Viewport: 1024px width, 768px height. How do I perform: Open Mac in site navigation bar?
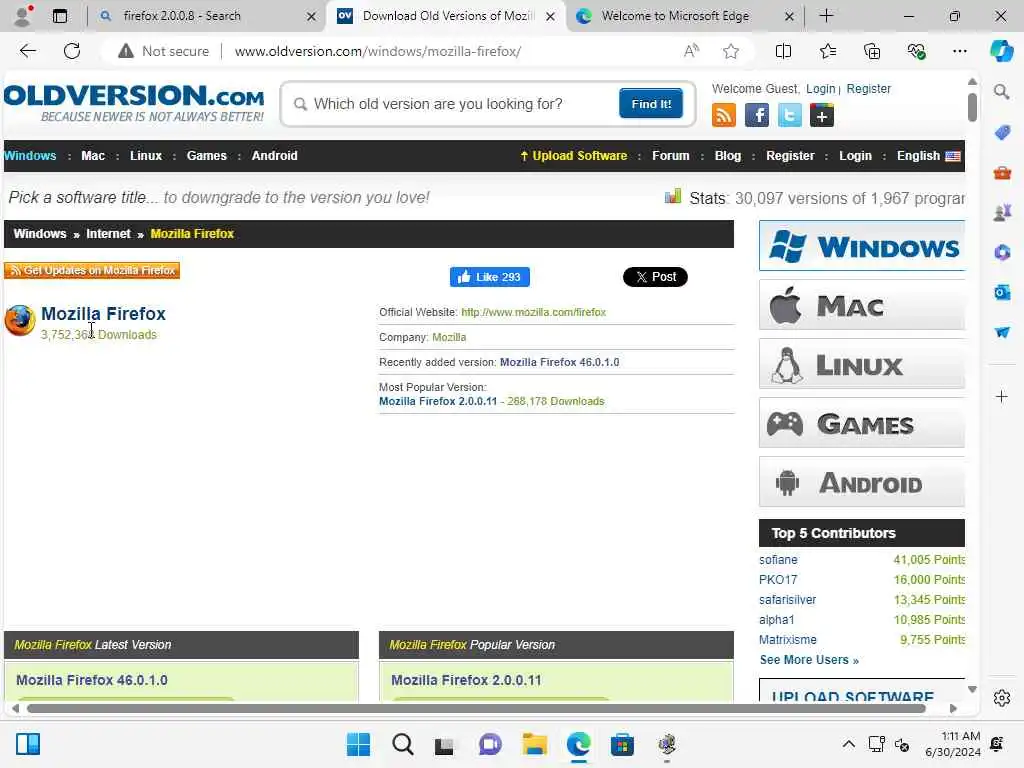coord(93,155)
